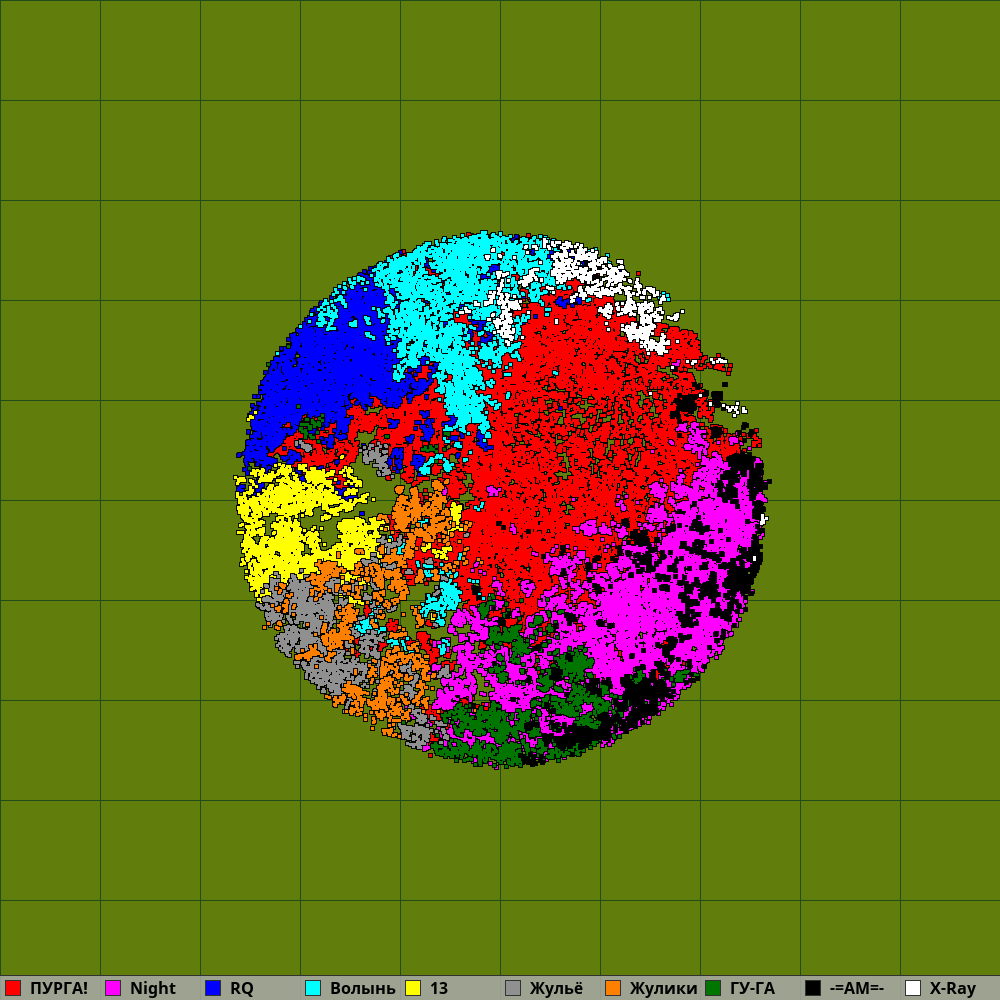Click the black -=AM=- legend swatch

(813, 988)
